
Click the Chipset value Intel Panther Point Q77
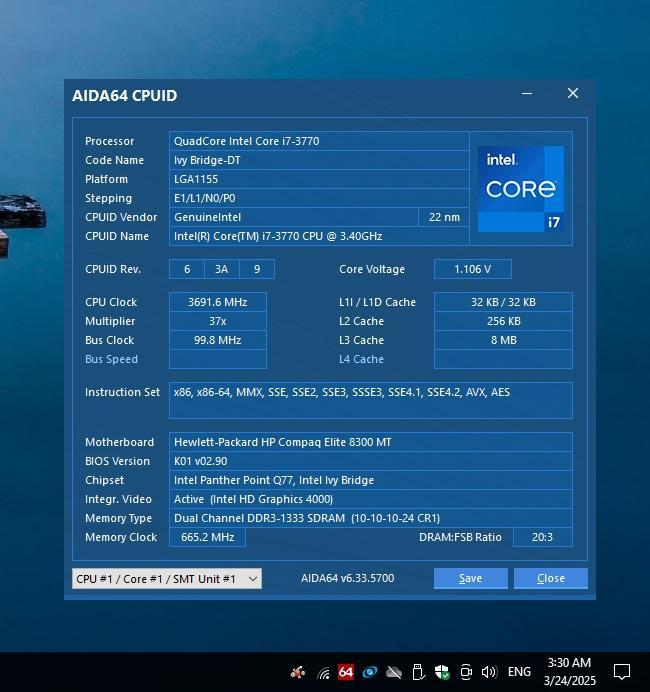click(371, 480)
